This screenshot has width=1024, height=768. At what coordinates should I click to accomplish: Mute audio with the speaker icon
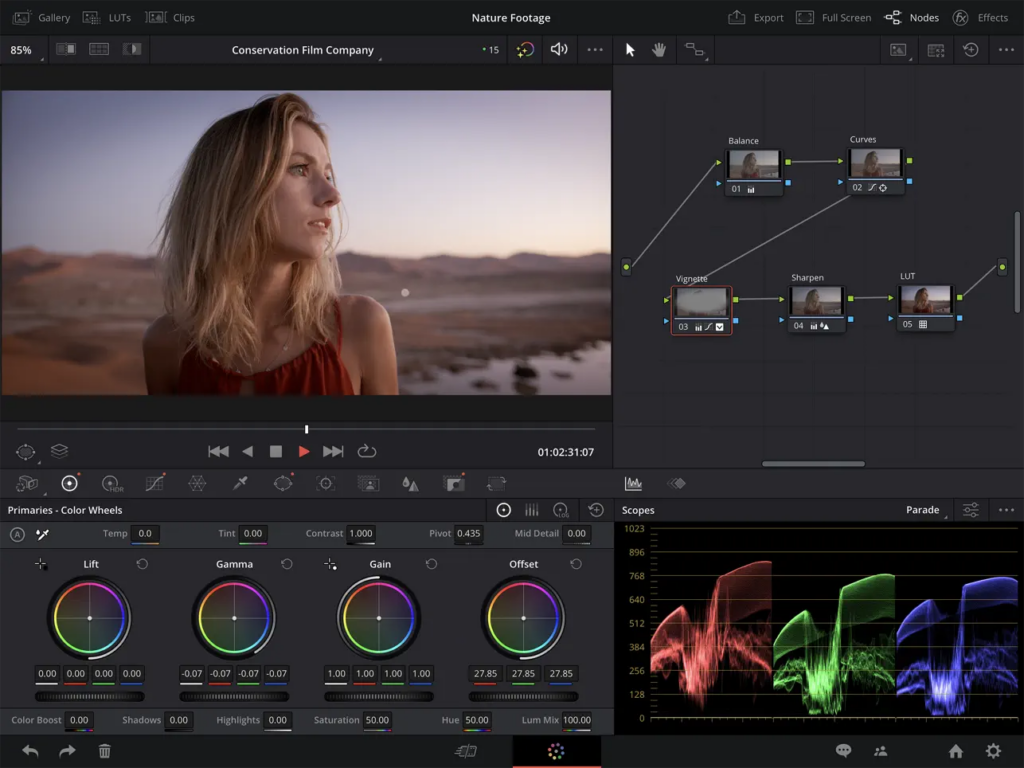558,49
